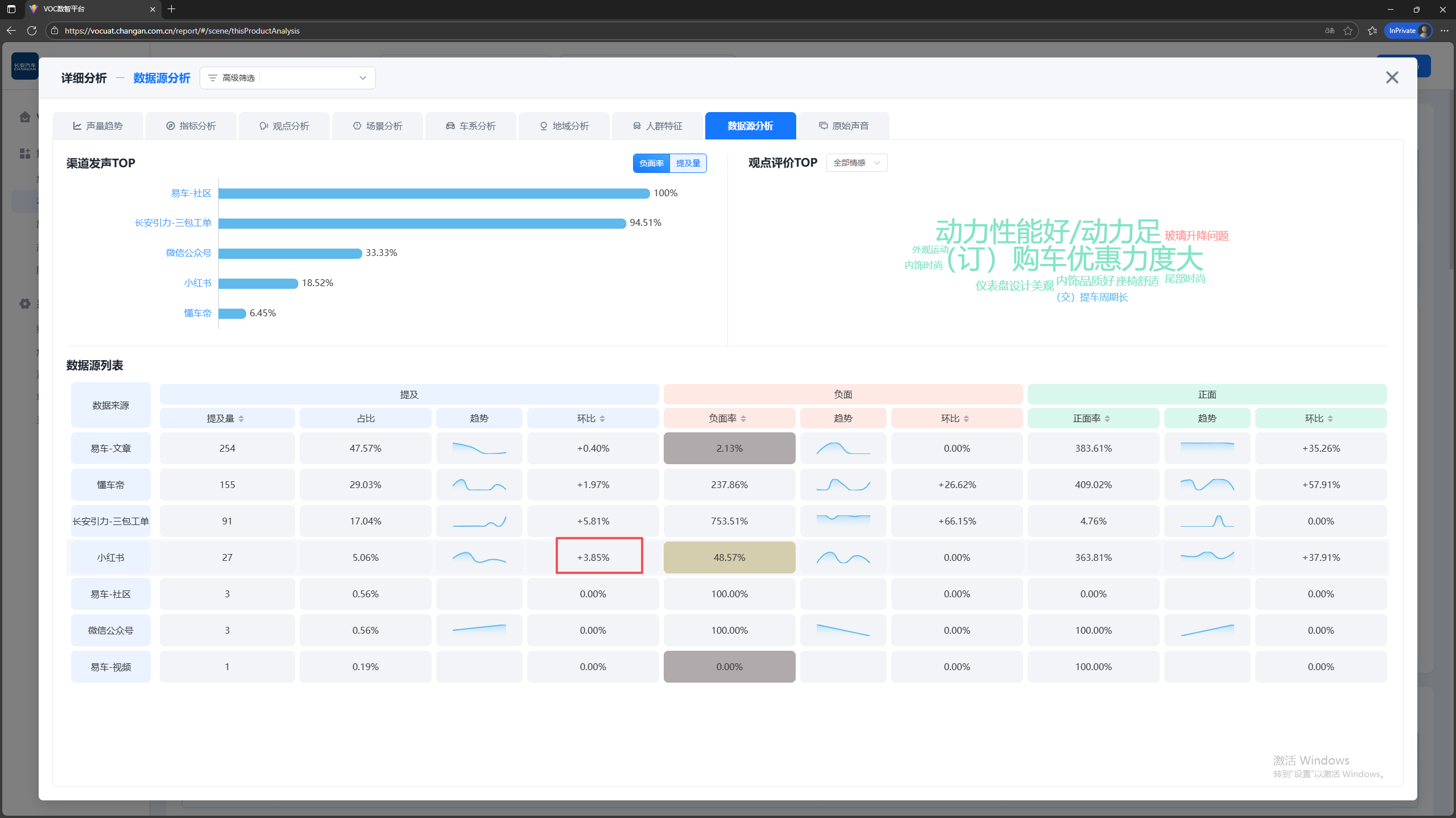The width and height of the screenshot is (1456, 818).
Task: Open new browser tab with plus
Action: click(171, 9)
